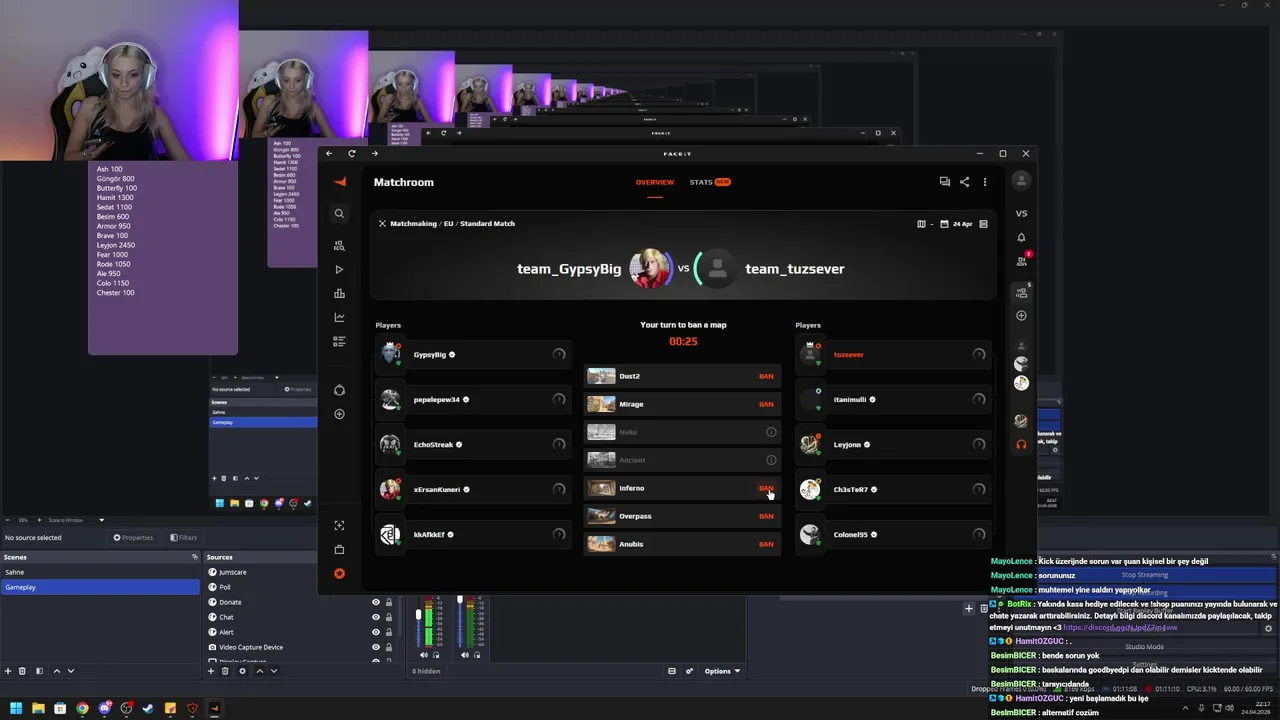Open OBS audio mixer advanced gears icon
1280x720 pixels.
click(x=689, y=671)
